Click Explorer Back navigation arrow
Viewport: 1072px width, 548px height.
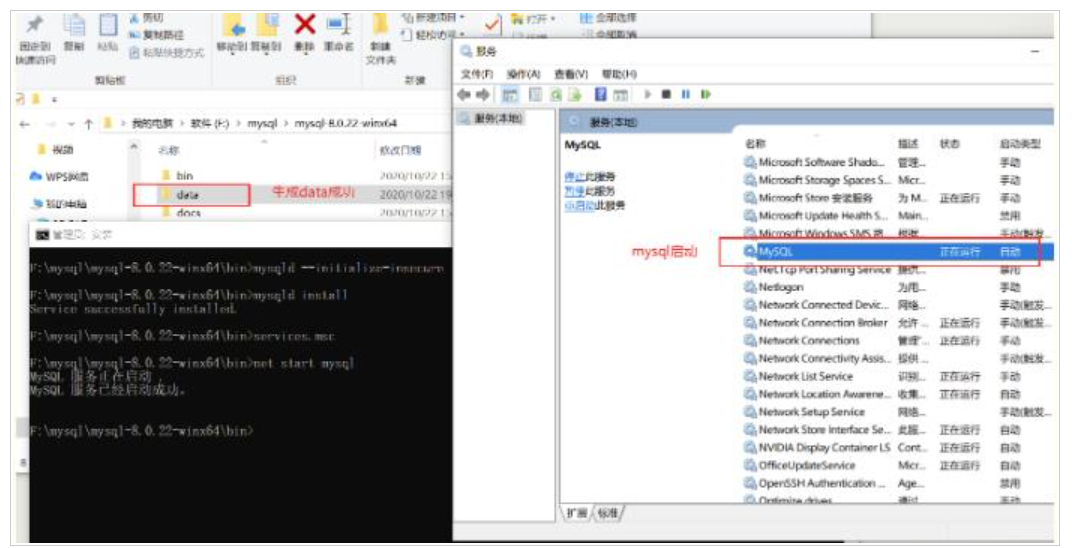(x=25, y=124)
